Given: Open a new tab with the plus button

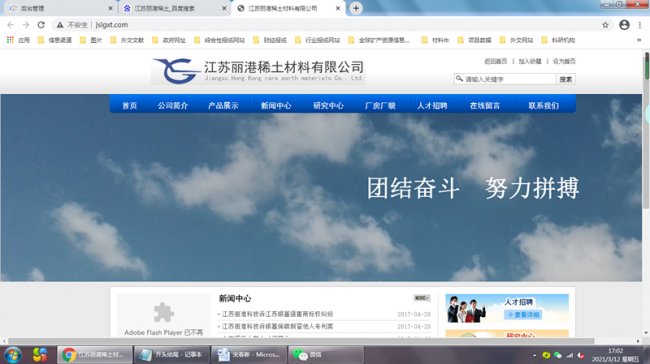Looking at the screenshot, I should 356,8.
